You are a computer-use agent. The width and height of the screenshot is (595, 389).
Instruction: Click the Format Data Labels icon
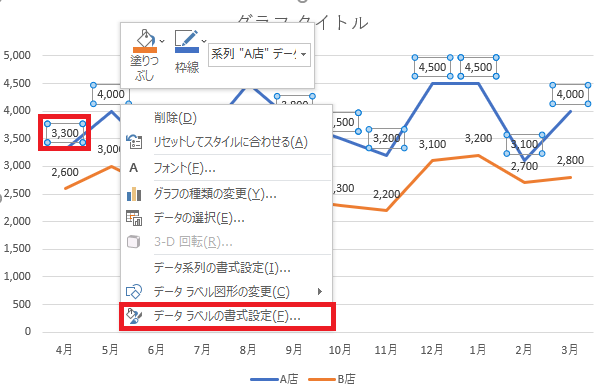[134, 316]
